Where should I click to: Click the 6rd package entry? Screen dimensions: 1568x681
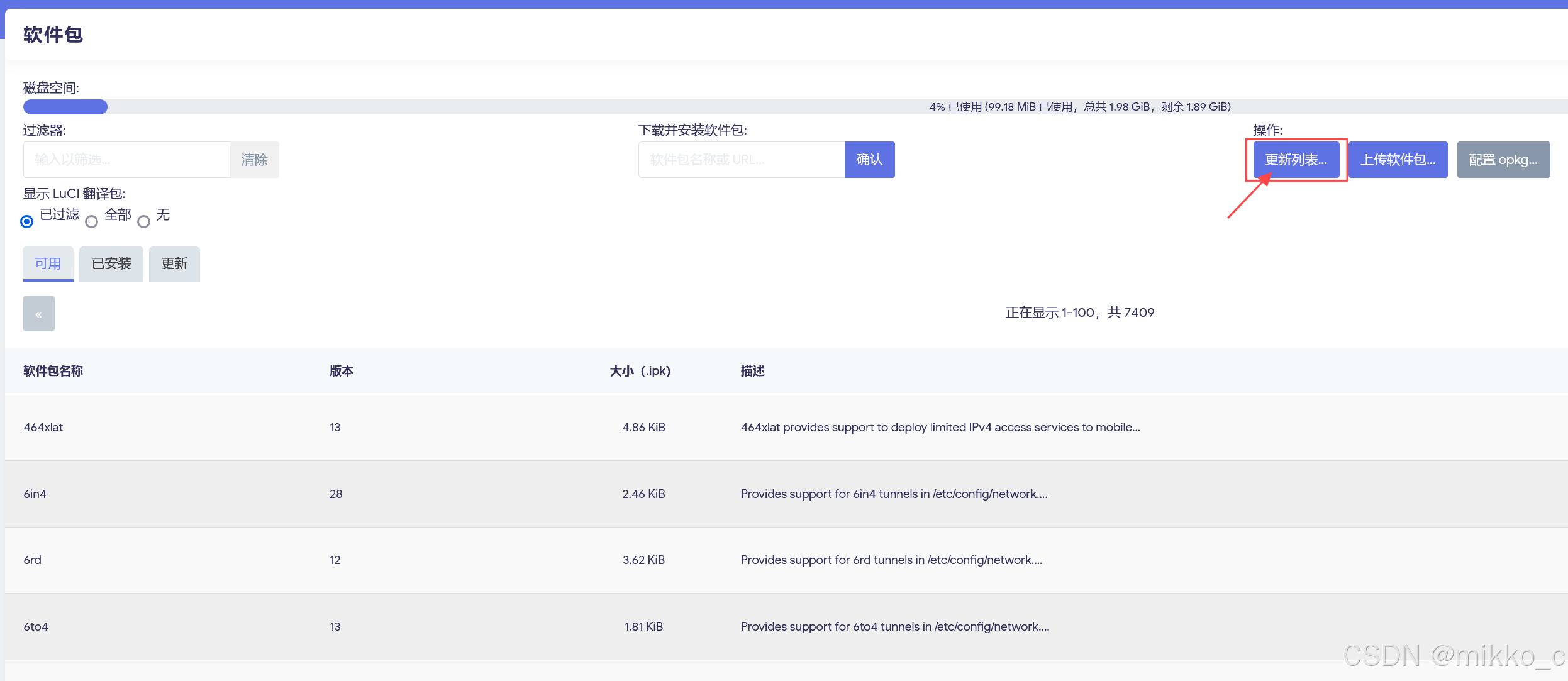33,560
